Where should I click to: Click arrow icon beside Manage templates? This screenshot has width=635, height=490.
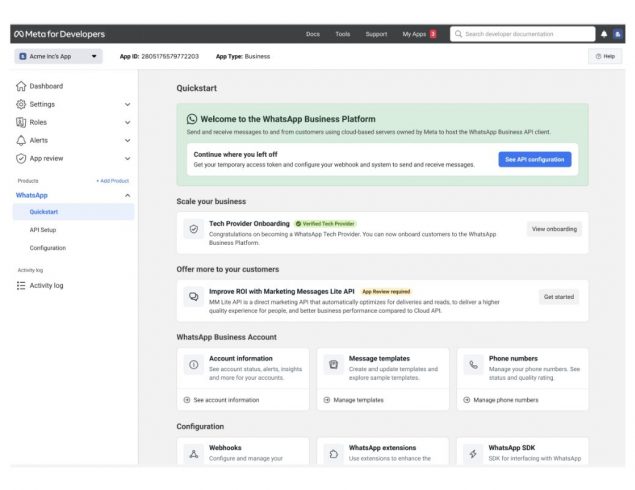(327, 400)
